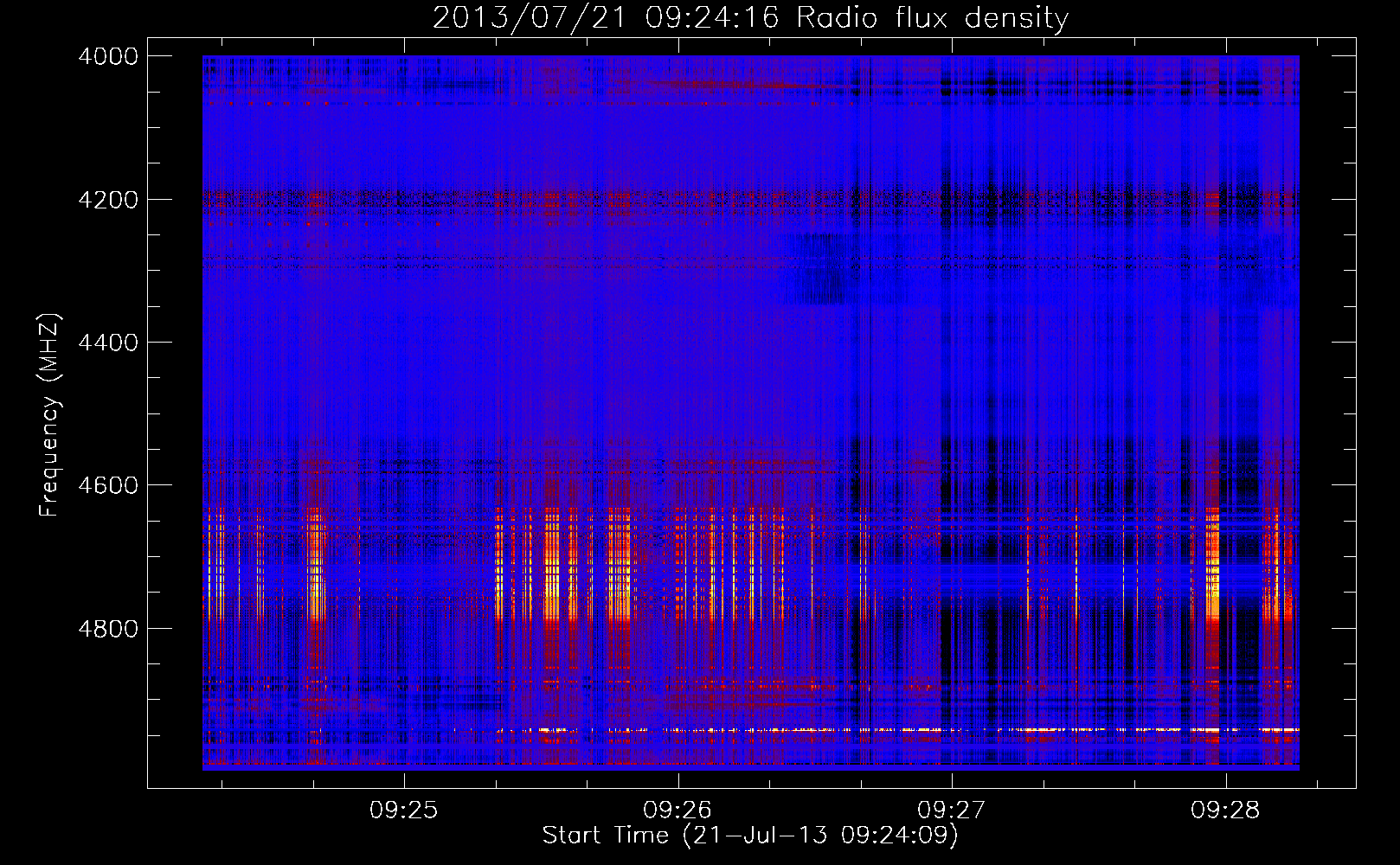Click the 09:26 time tick label
The height and width of the screenshot is (865, 1400).
click(678, 811)
